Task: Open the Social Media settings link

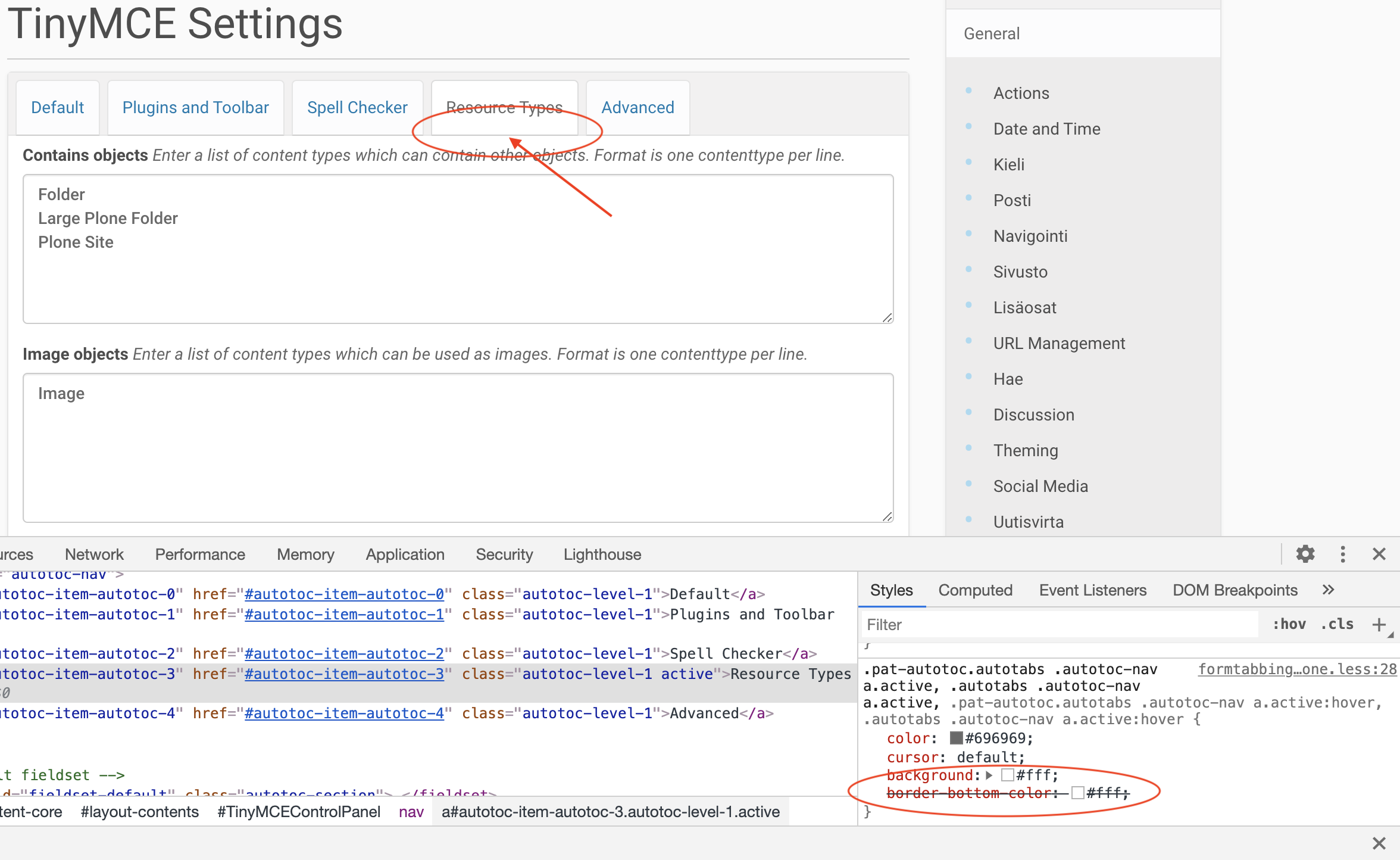Action: coord(1040,486)
